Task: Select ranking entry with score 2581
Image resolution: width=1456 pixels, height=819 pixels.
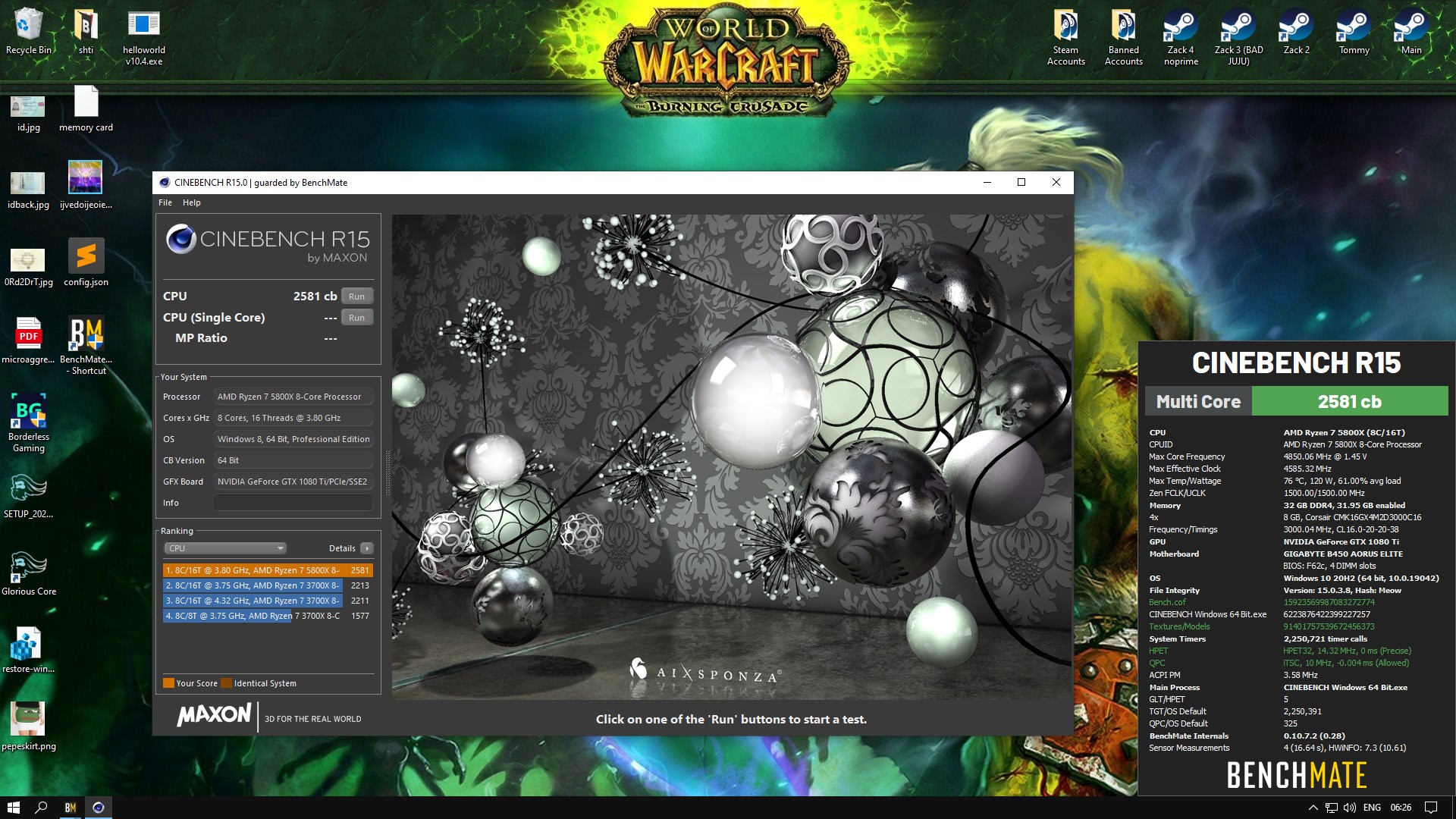Action: (268, 570)
